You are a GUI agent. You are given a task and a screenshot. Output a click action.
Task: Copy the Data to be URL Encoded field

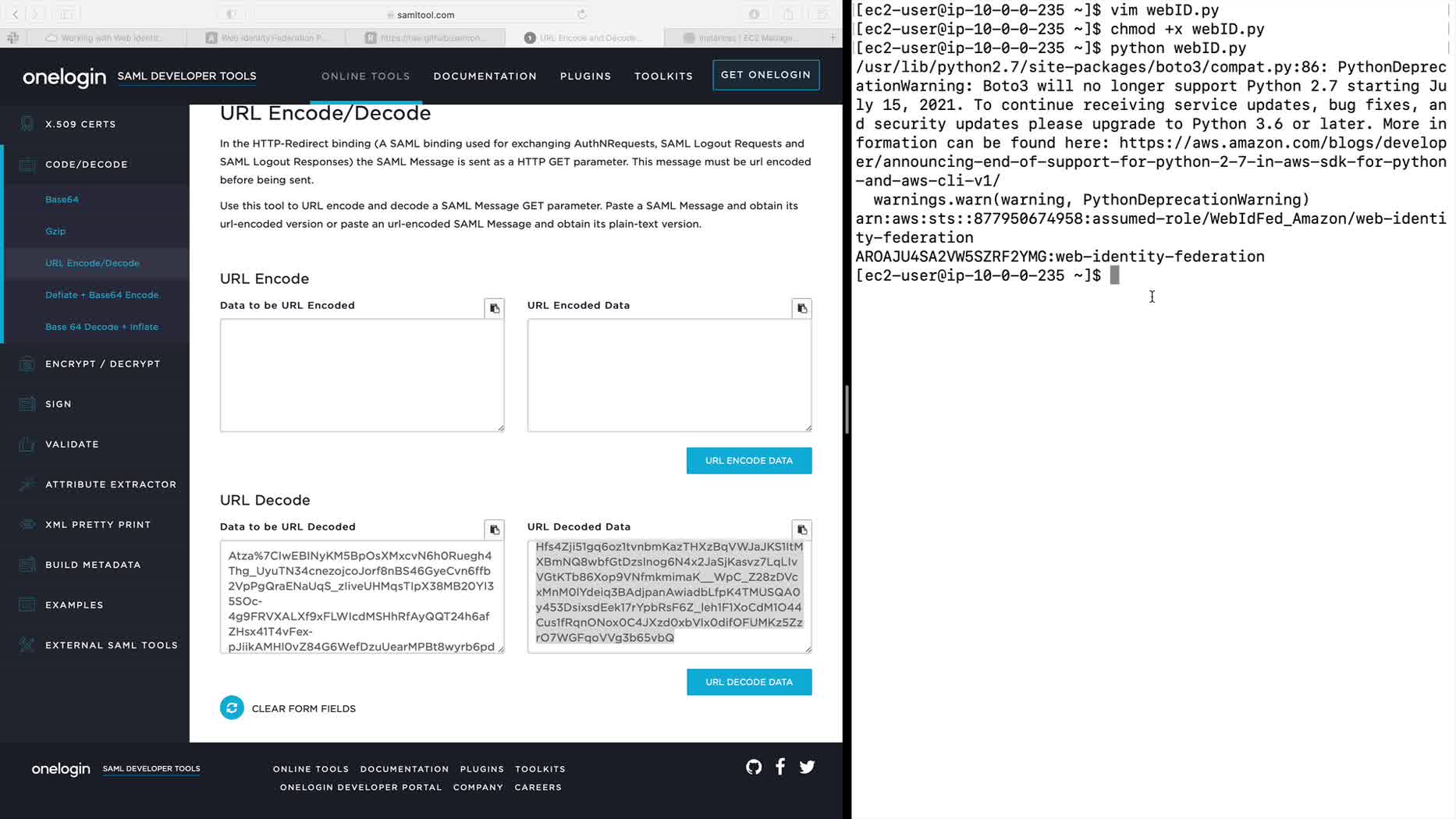click(x=494, y=308)
